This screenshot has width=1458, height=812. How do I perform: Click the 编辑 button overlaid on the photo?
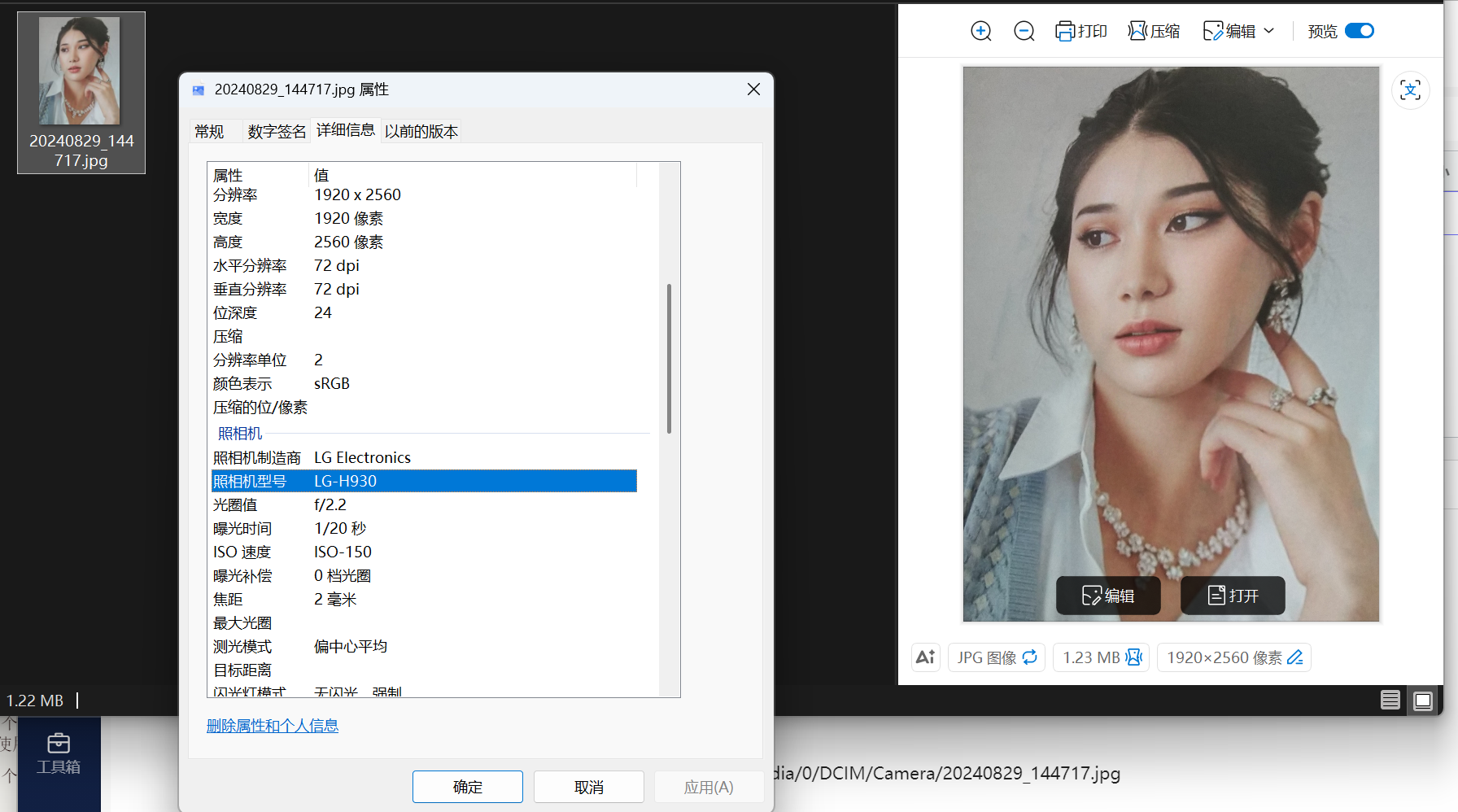[1108, 596]
